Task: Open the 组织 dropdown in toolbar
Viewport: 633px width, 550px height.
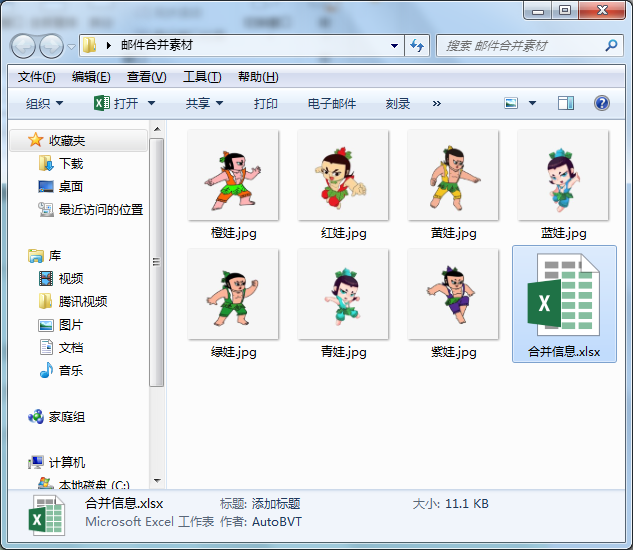Action: (x=44, y=103)
